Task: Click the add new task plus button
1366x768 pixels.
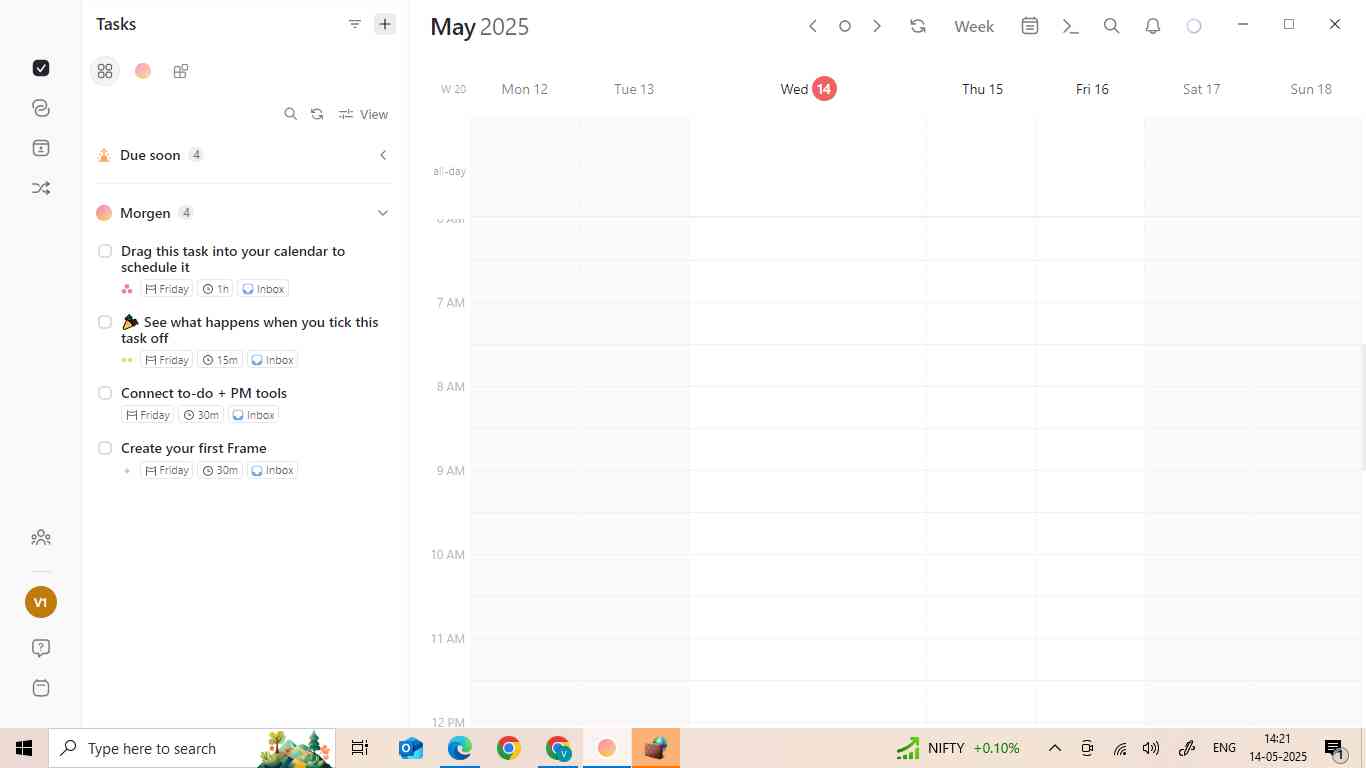Action: 385,24
